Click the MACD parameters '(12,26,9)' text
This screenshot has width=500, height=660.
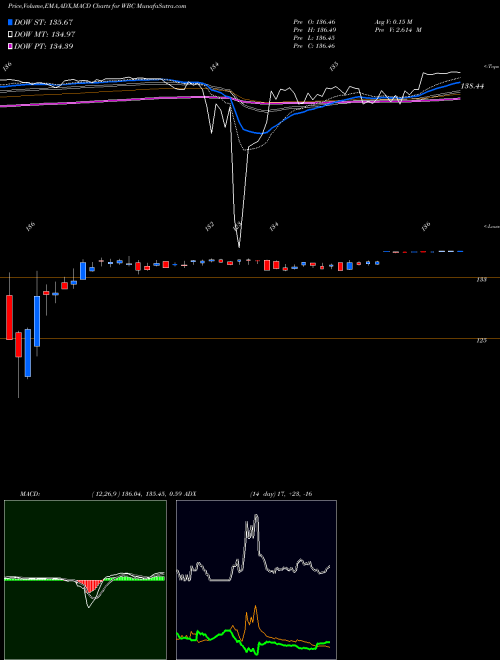(x=104, y=494)
